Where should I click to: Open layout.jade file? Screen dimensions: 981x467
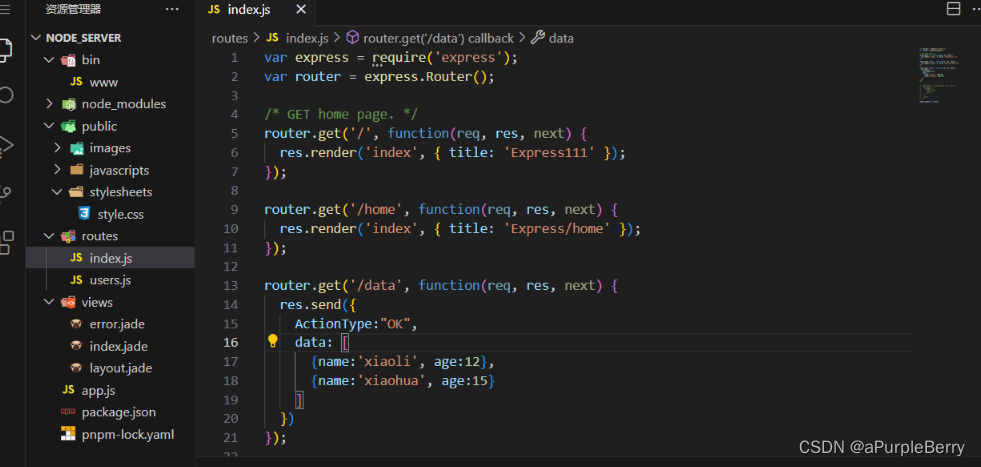tap(121, 368)
